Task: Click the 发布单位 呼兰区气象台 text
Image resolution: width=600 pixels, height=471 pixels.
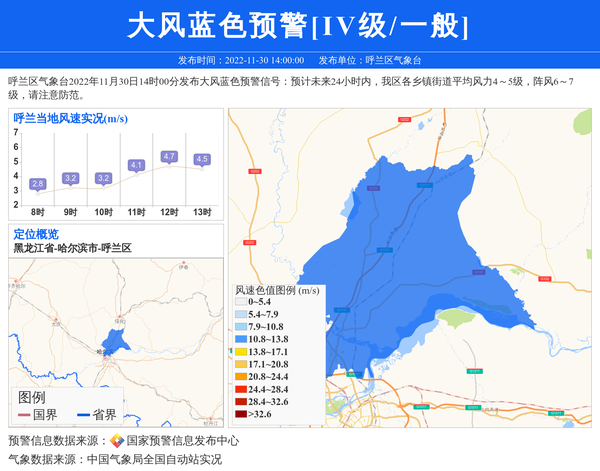Action: (378, 60)
